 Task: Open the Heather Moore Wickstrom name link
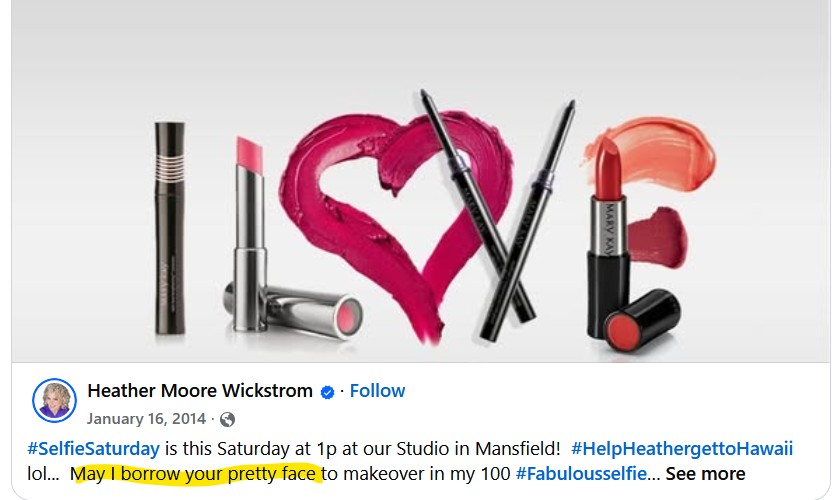click(200, 391)
